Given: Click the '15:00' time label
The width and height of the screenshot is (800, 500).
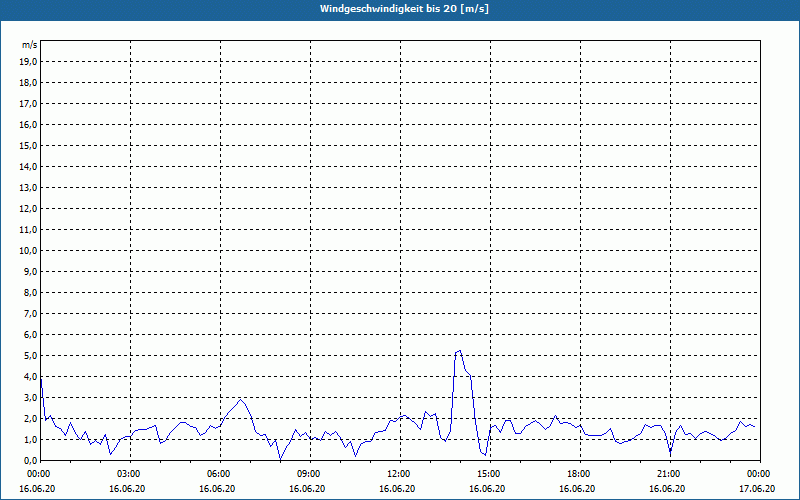Looking at the screenshot, I should (x=490, y=474).
